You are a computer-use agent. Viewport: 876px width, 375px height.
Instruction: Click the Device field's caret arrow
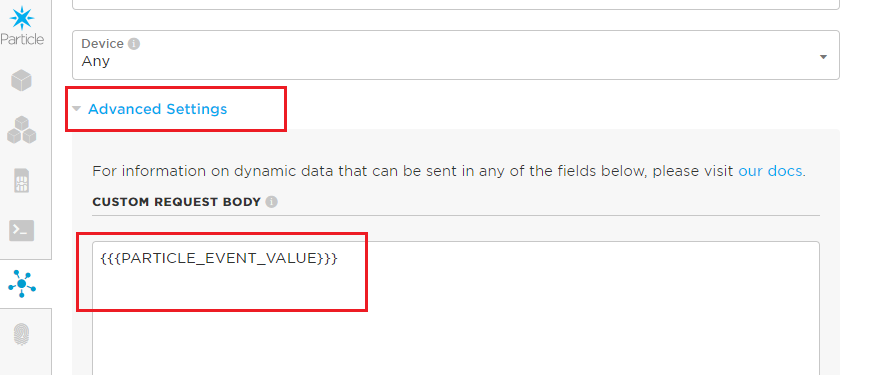click(x=823, y=56)
